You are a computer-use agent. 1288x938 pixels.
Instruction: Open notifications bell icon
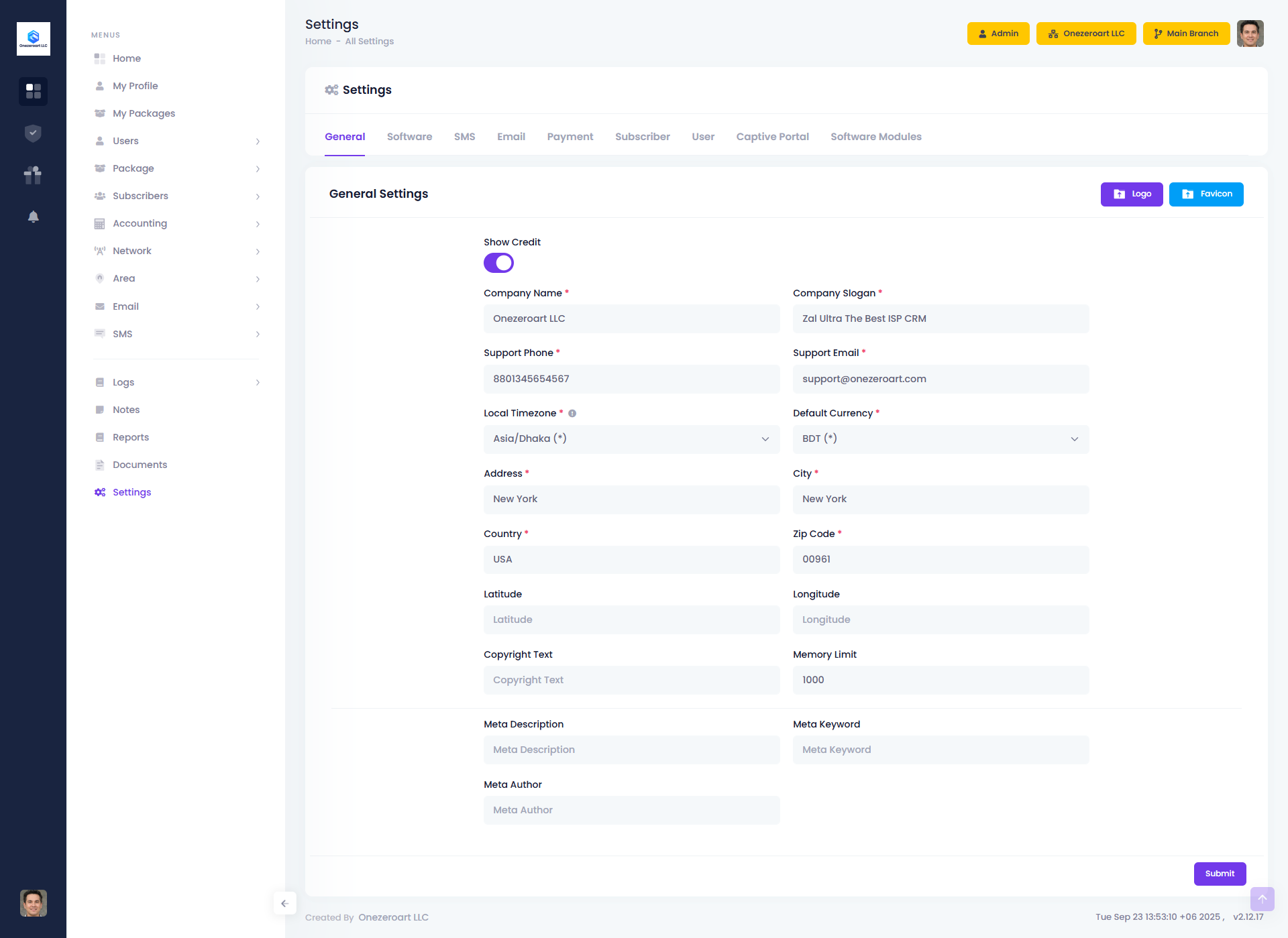(x=33, y=217)
